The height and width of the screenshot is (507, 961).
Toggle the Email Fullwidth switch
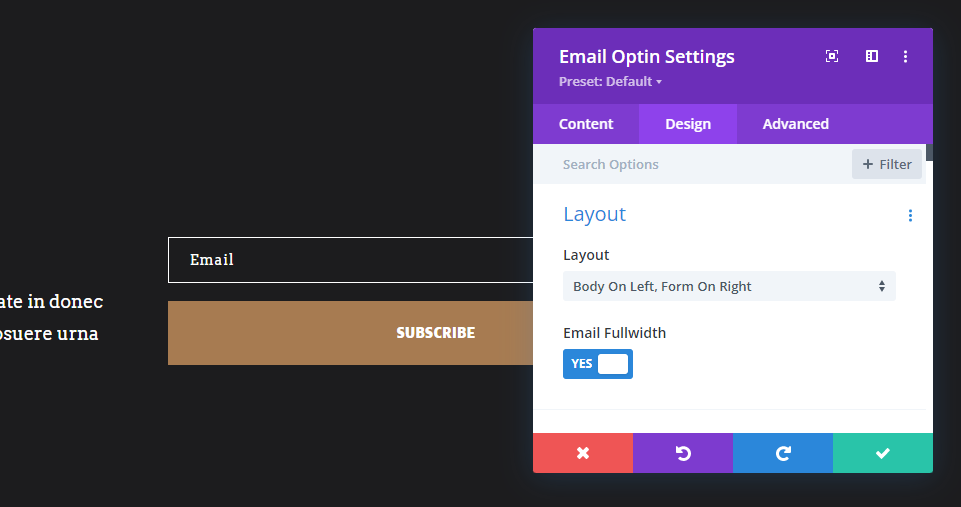point(598,364)
